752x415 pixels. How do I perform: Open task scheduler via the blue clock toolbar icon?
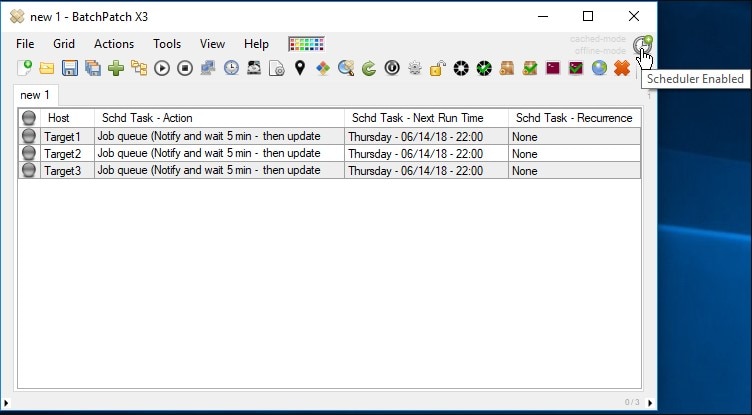[x=231, y=68]
